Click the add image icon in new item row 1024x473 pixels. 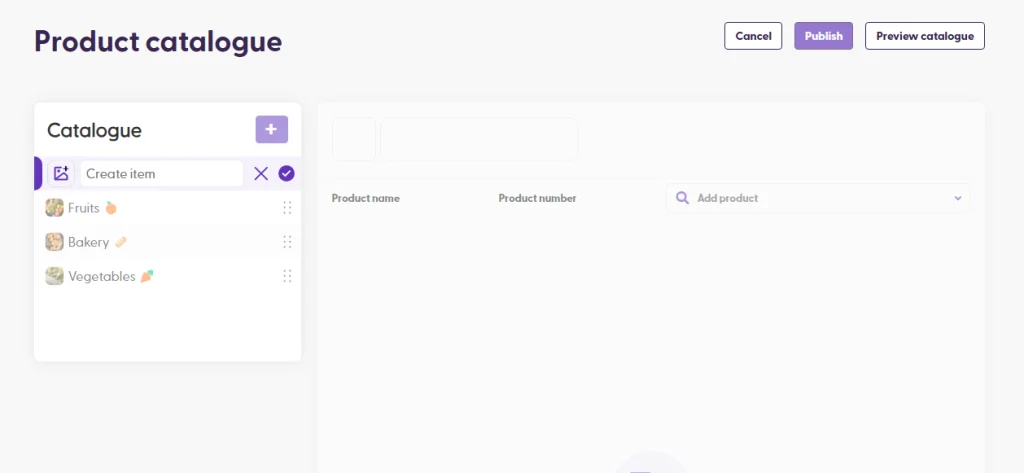61,174
